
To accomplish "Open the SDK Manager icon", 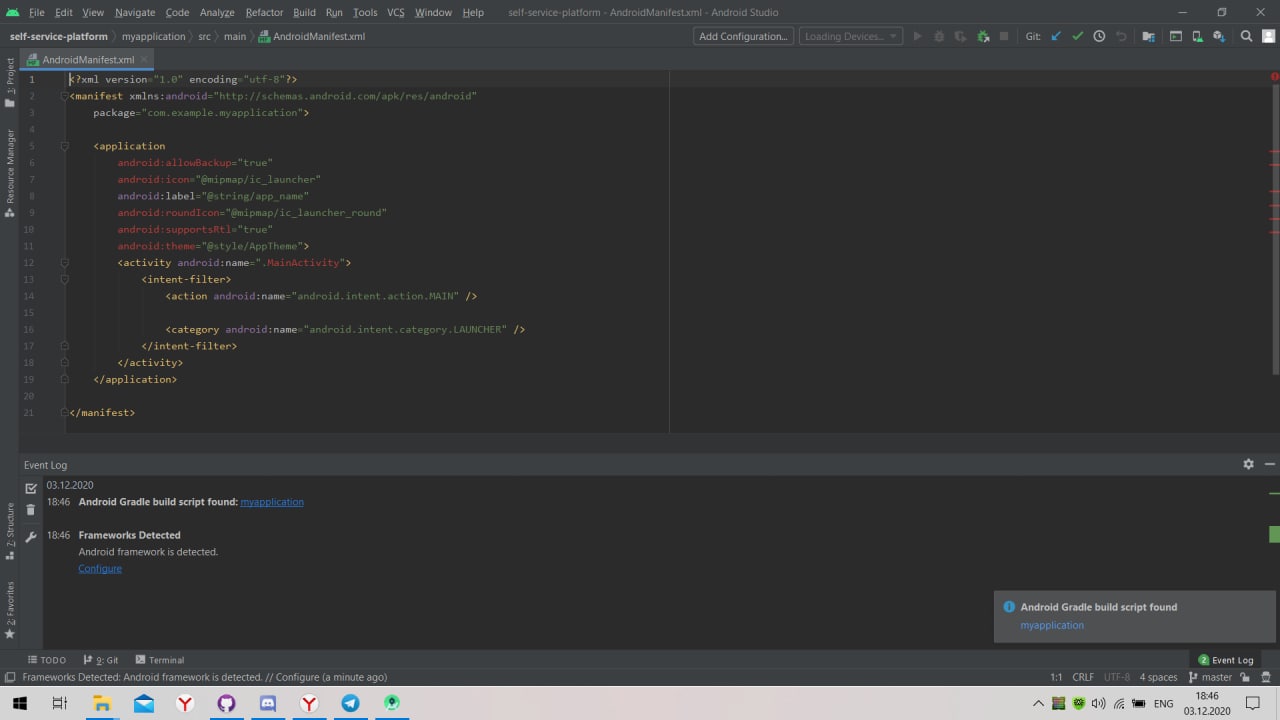I will coord(1219,36).
